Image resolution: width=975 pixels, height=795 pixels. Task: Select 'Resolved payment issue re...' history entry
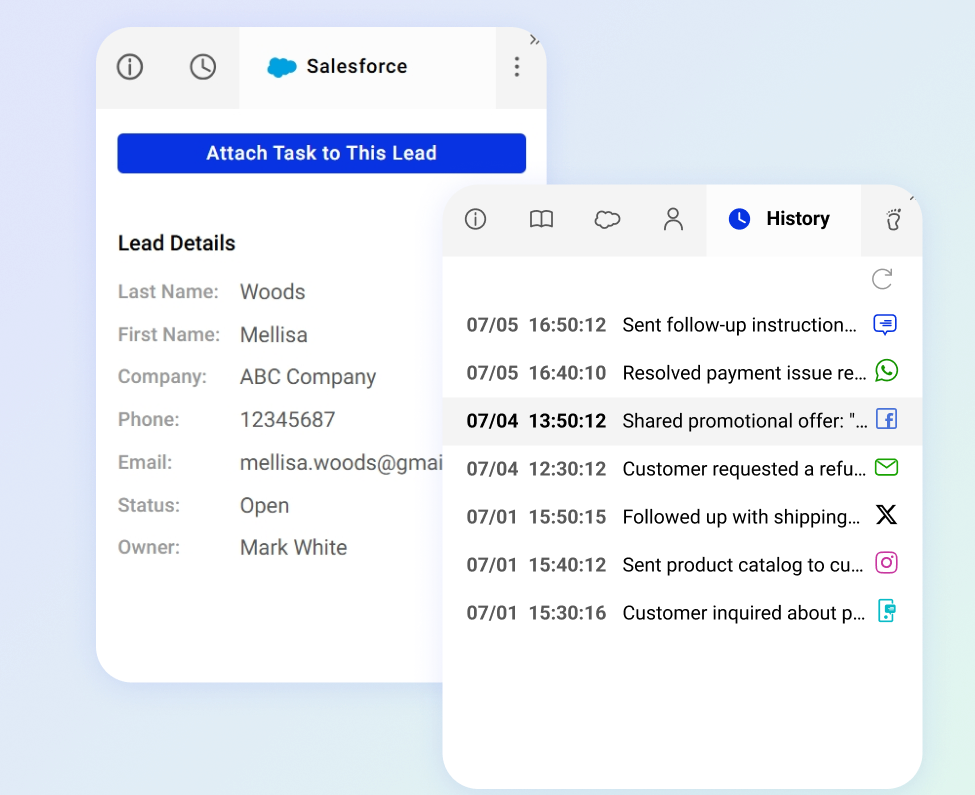pos(682,373)
